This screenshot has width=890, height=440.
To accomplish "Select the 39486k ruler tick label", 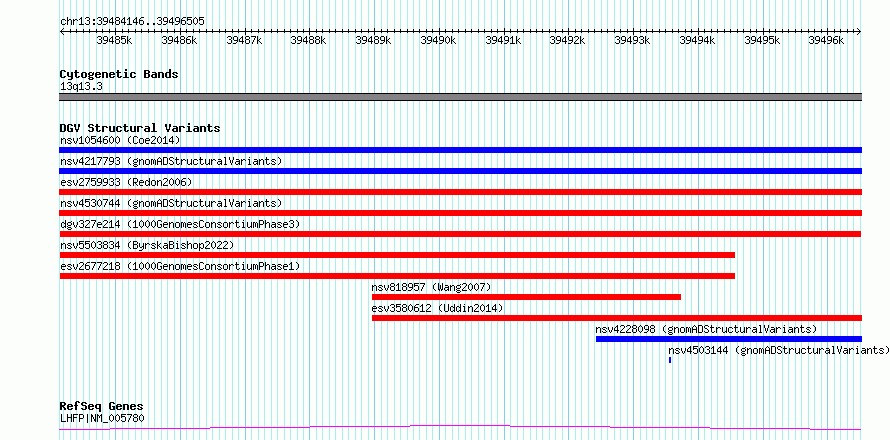I will (179, 40).
